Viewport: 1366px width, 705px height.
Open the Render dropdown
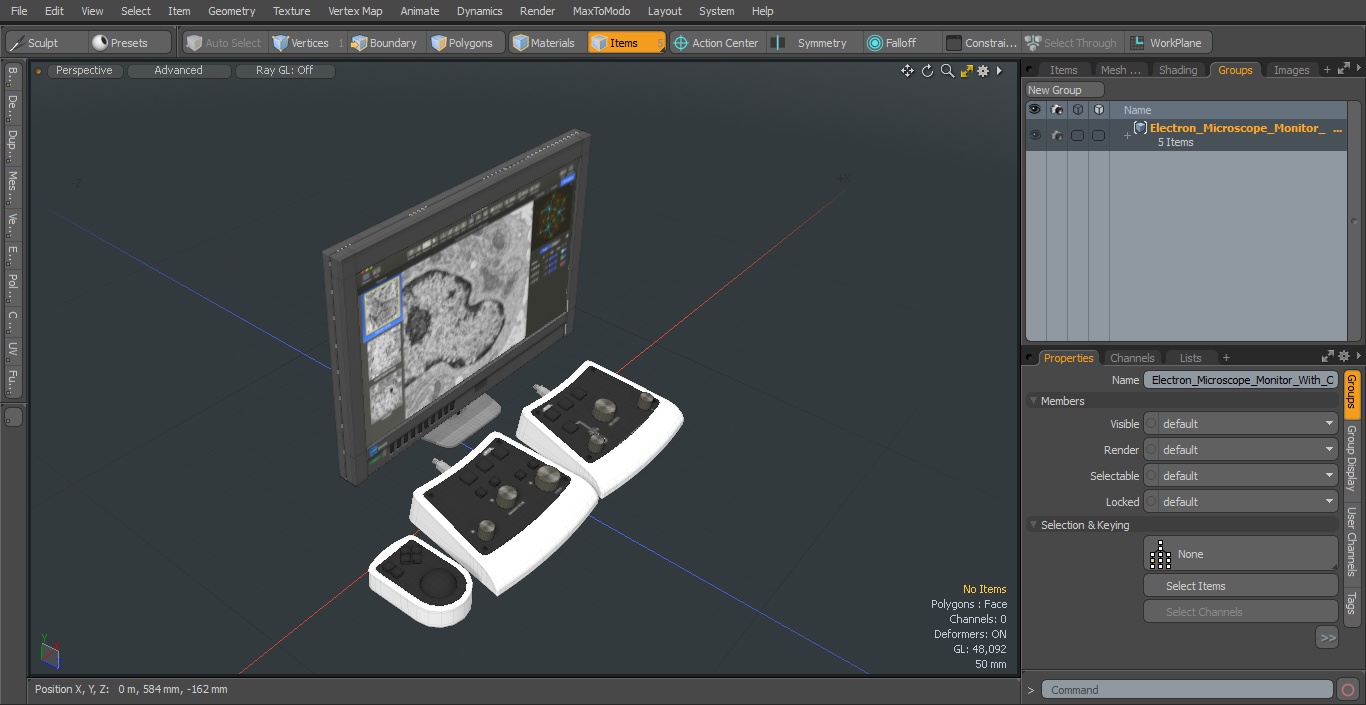point(1248,450)
